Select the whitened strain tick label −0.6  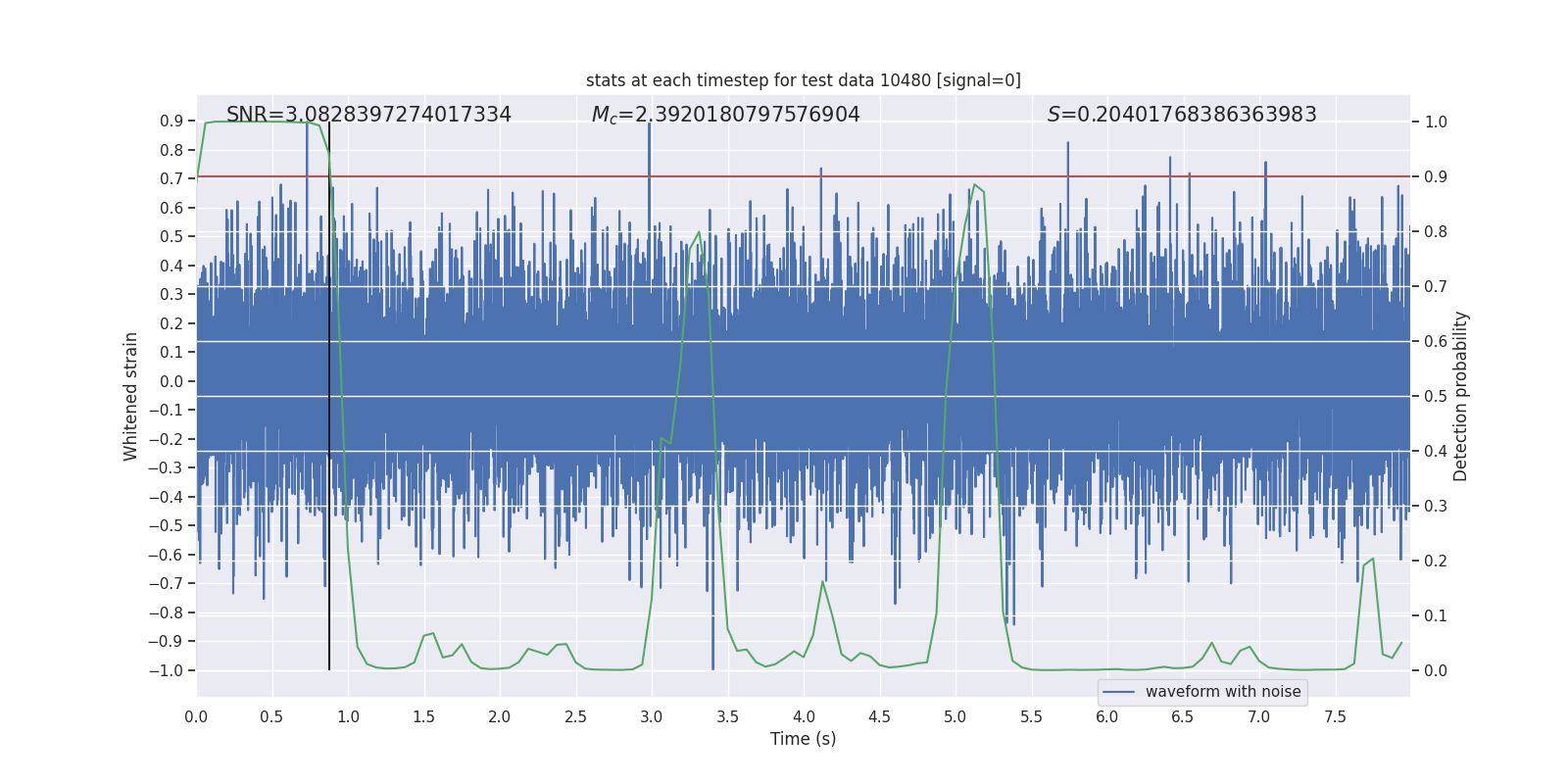tap(166, 555)
